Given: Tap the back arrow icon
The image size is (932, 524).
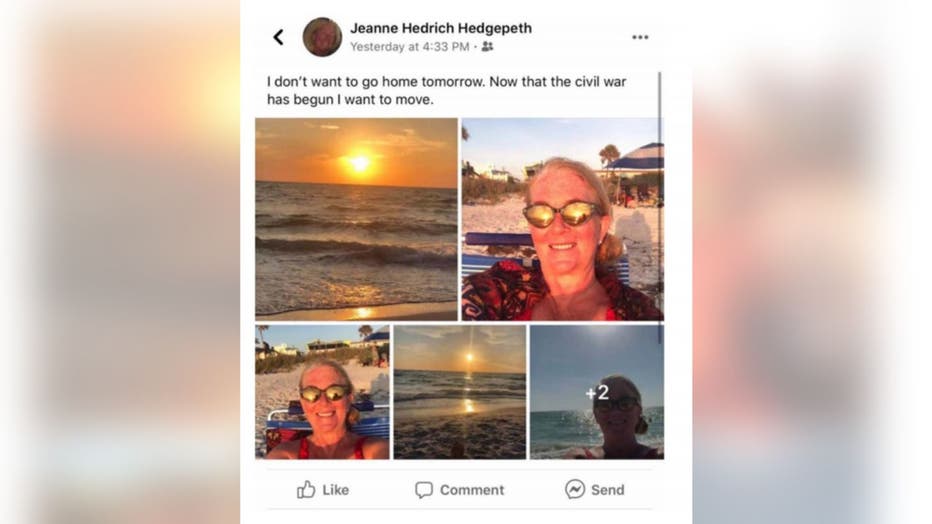Looking at the screenshot, I should click(278, 37).
